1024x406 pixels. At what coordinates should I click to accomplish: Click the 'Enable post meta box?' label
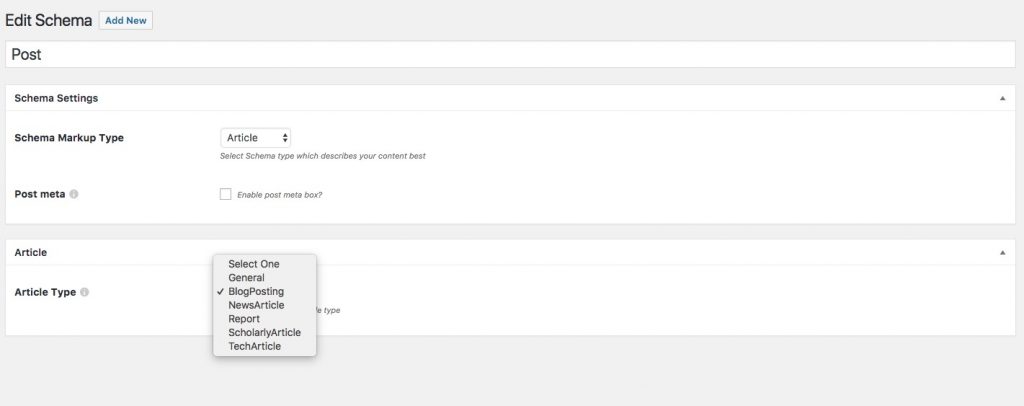pyautogui.click(x=279, y=195)
